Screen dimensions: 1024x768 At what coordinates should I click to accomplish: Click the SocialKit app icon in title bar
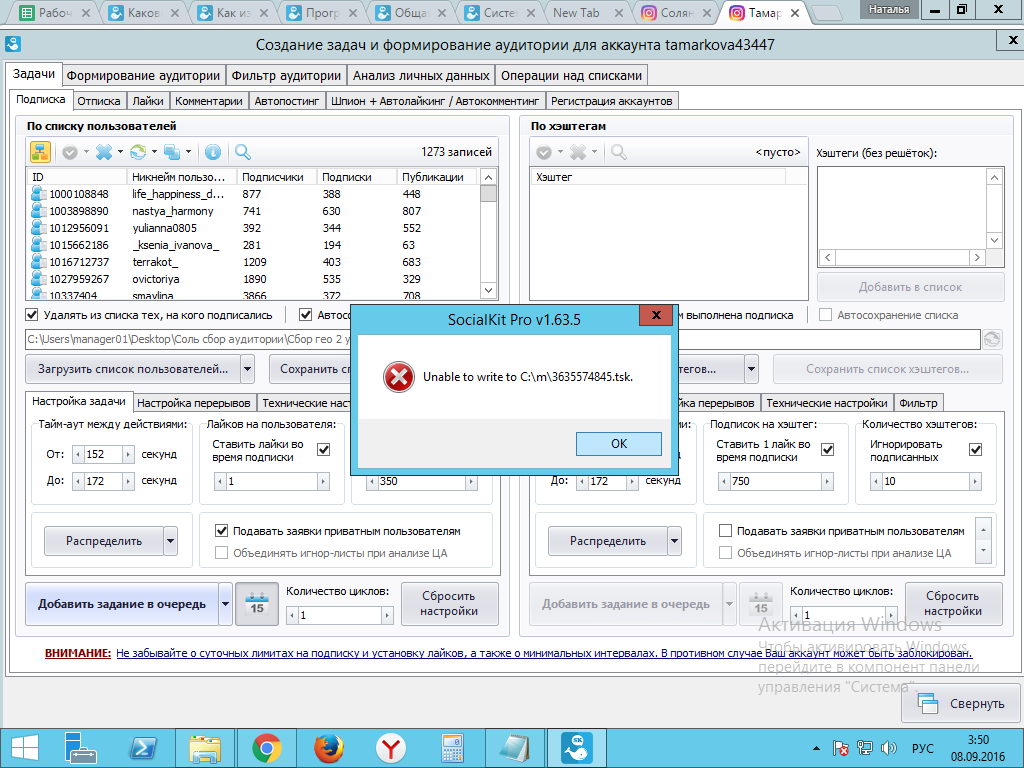coord(12,44)
